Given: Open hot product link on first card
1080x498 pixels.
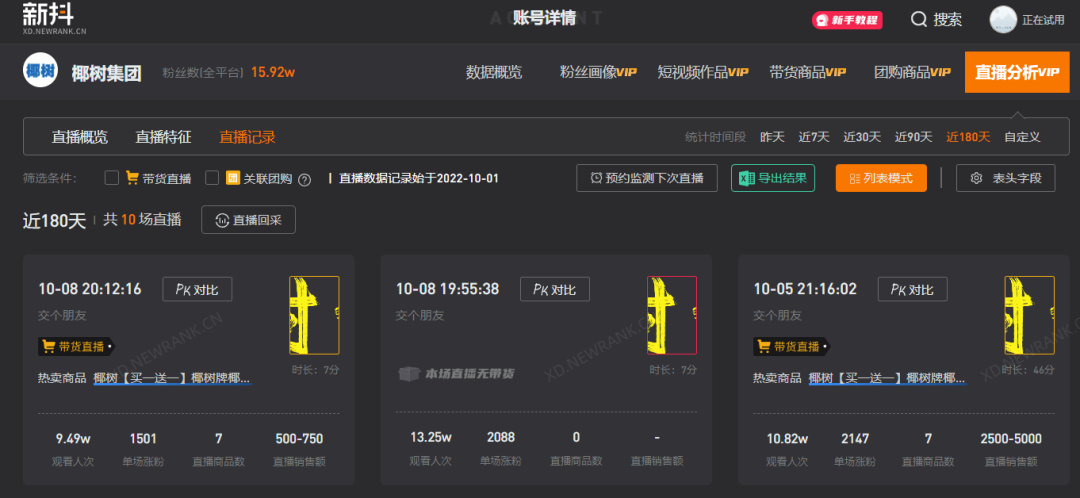Looking at the screenshot, I should (172, 378).
